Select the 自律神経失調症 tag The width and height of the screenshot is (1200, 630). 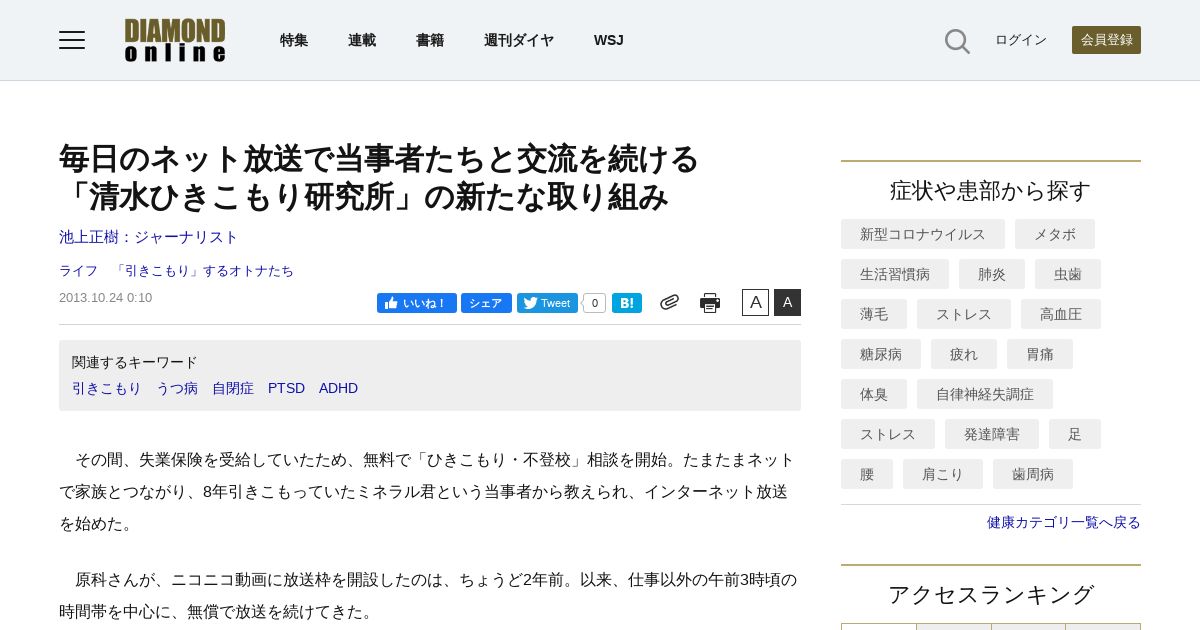tap(985, 394)
